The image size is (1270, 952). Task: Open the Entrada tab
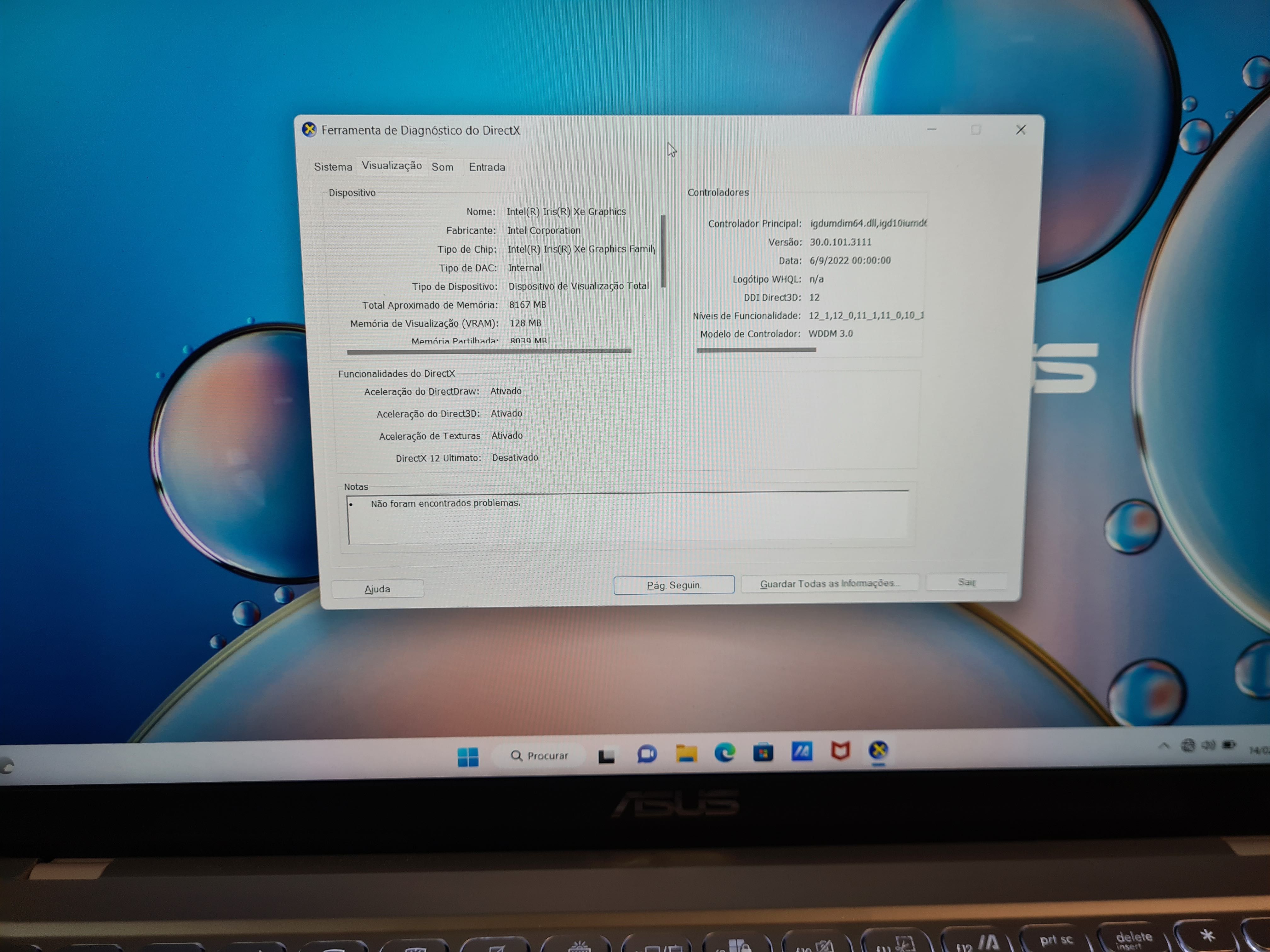[487, 167]
